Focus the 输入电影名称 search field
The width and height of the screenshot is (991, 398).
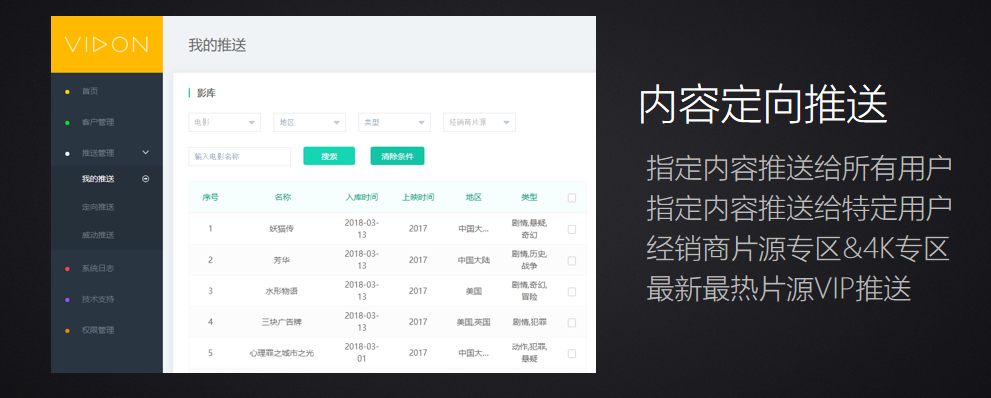(240, 156)
